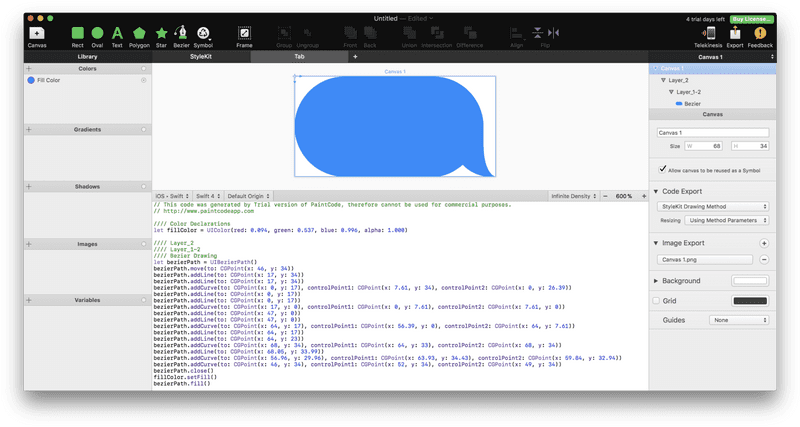Switch to the StyleKit tab
This screenshot has height=427, width=800.
pos(200,56)
